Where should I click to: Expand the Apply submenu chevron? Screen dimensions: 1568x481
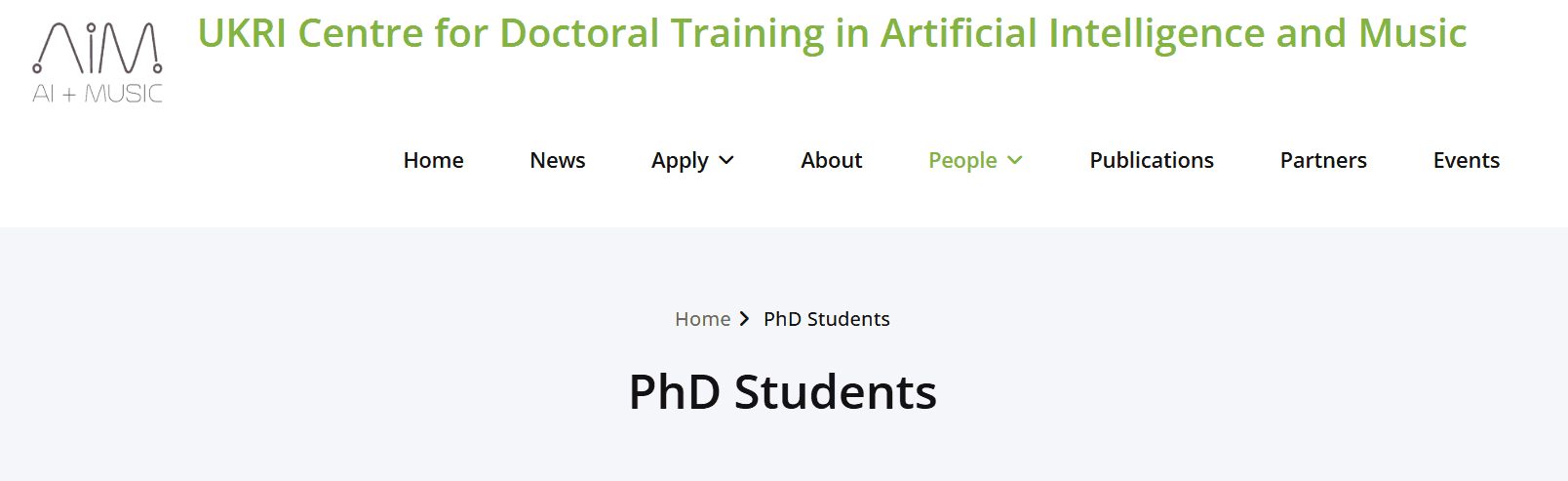(726, 160)
